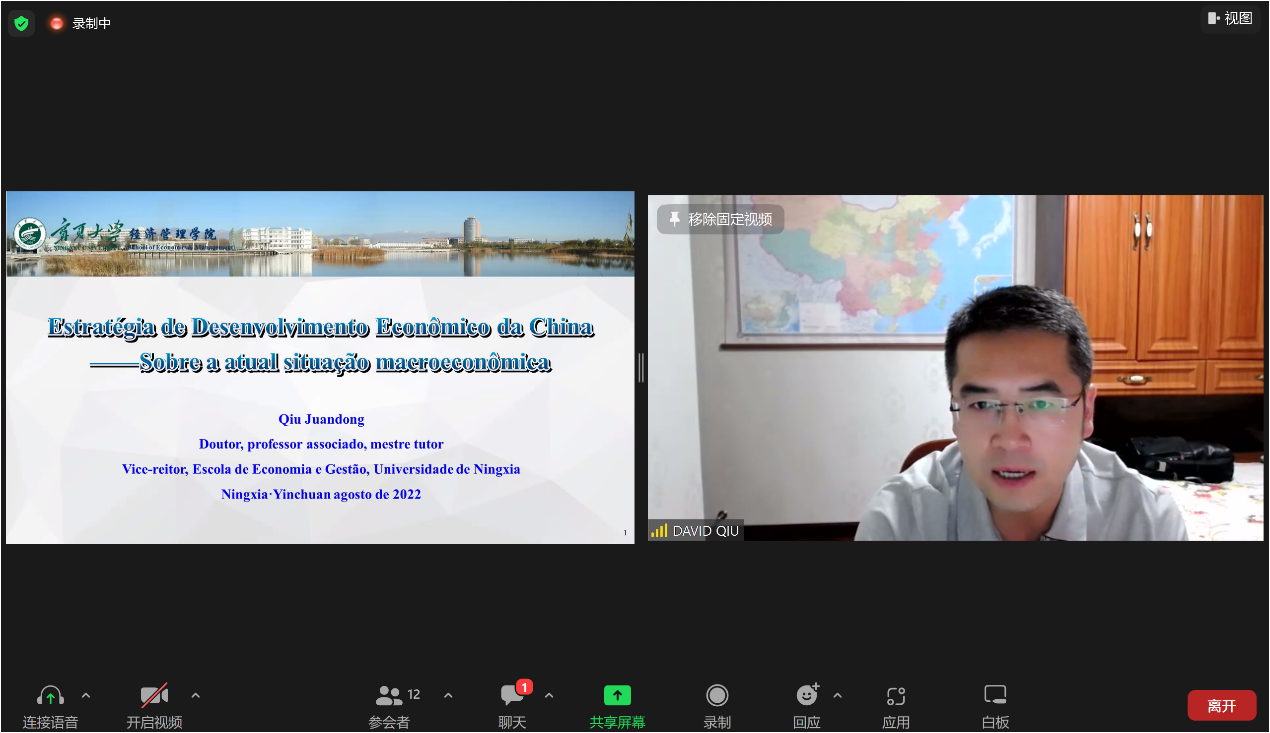Click the divider handle between slide and video
The height and width of the screenshot is (733, 1270).
(x=641, y=368)
